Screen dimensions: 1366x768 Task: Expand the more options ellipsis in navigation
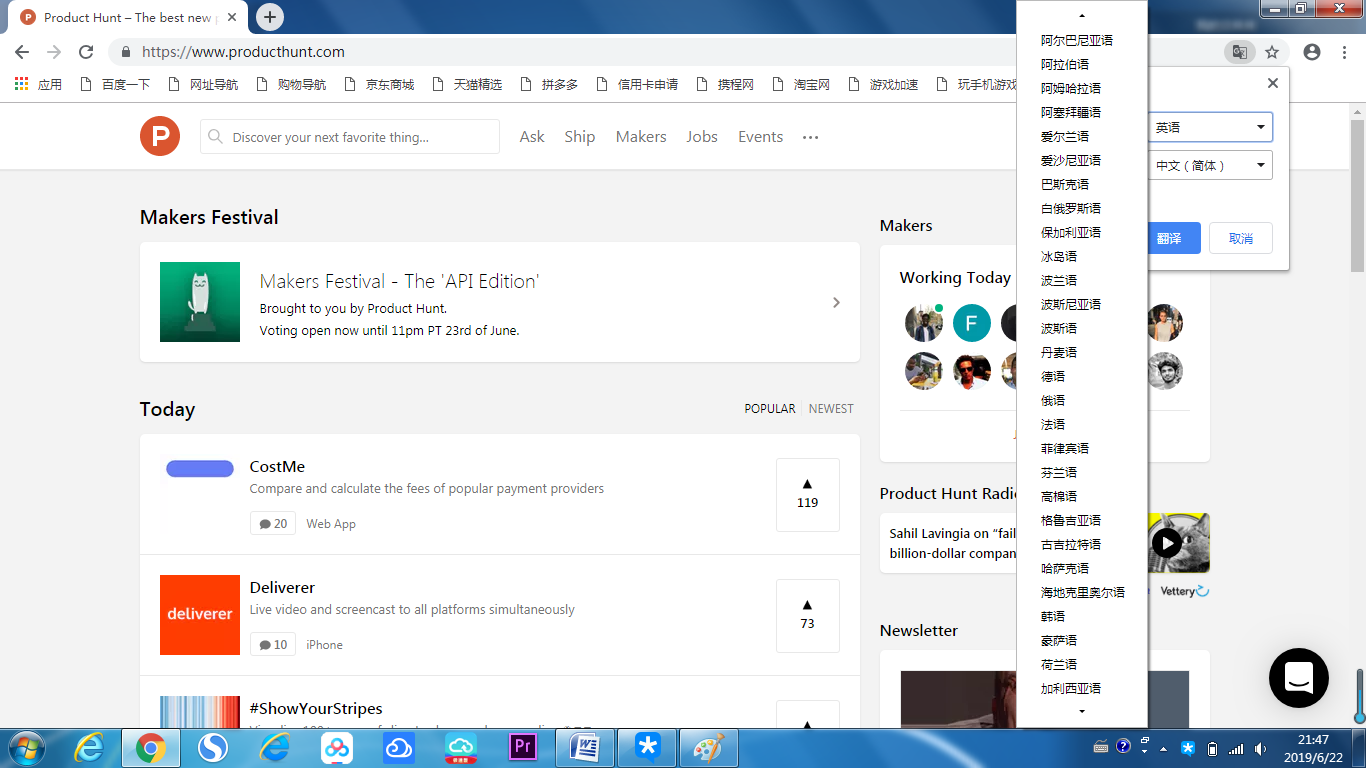pos(810,137)
